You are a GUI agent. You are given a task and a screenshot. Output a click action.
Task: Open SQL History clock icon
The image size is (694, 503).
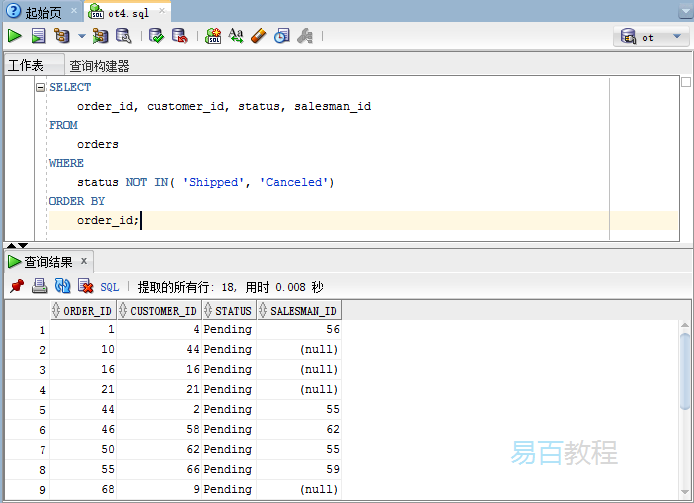coord(282,36)
